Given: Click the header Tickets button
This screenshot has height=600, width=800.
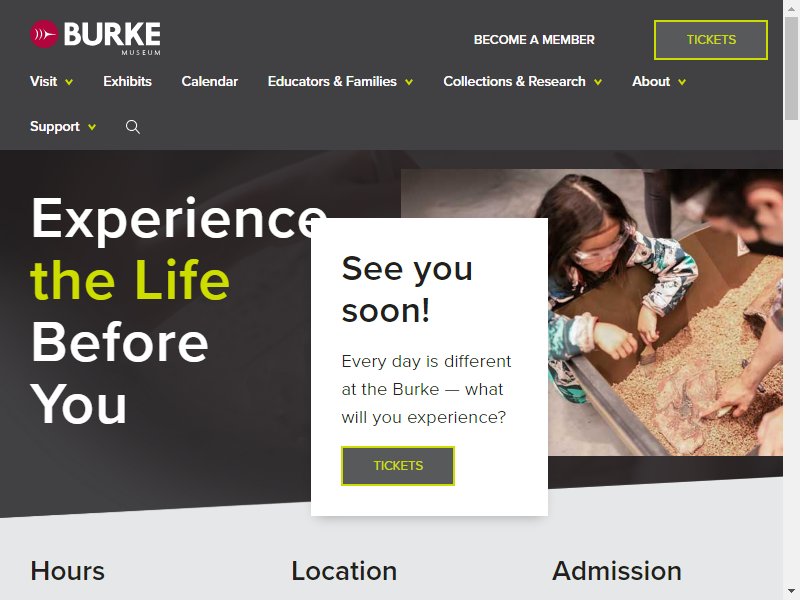Looking at the screenshot, I should [711, 40].
